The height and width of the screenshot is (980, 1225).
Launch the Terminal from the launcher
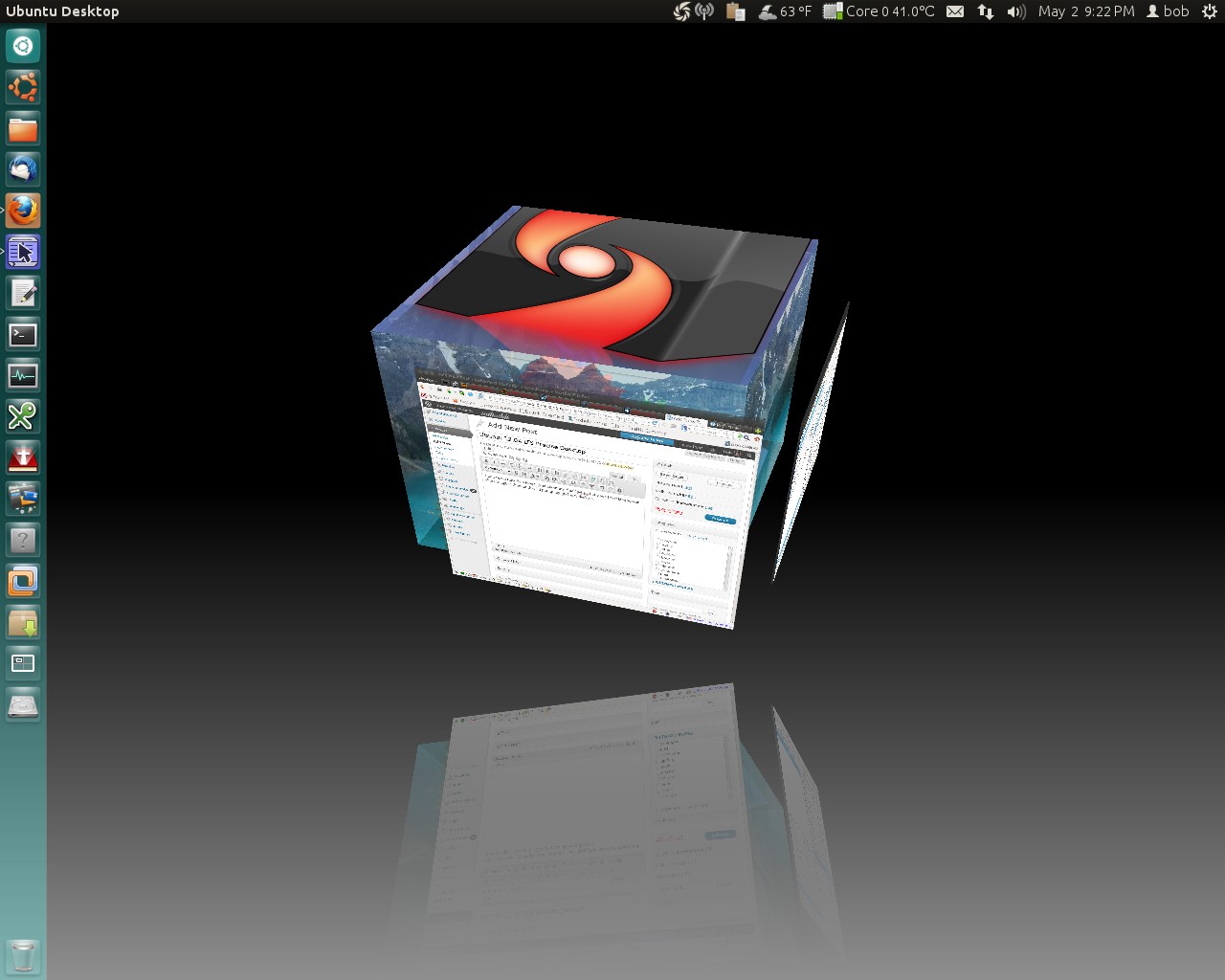[x=23, y=335]
